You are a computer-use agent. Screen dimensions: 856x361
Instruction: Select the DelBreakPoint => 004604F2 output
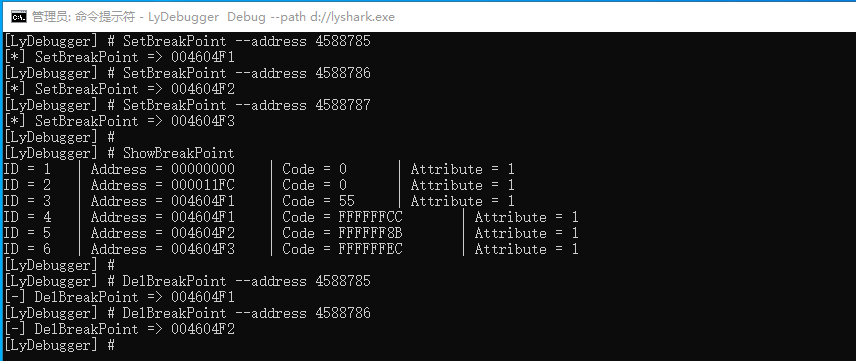coord(119,329)
